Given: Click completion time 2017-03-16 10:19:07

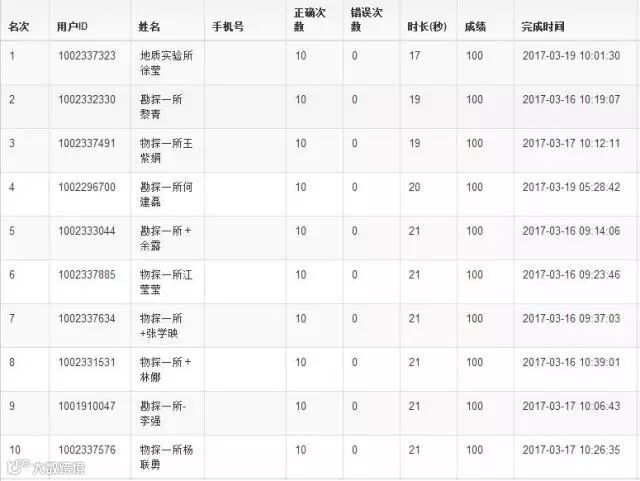Looking at the screenshot, I should [571, 99].
